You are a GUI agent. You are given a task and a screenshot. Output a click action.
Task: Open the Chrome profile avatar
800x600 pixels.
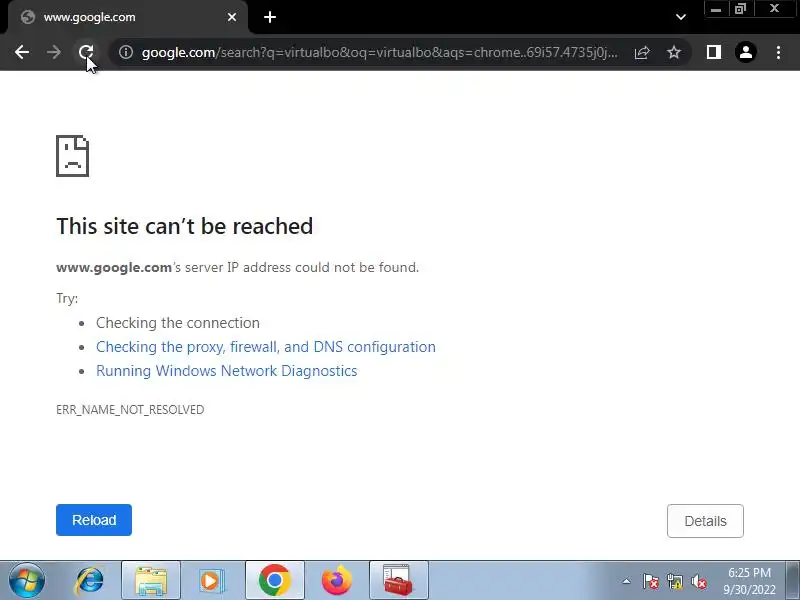click(x=746, y=52)
